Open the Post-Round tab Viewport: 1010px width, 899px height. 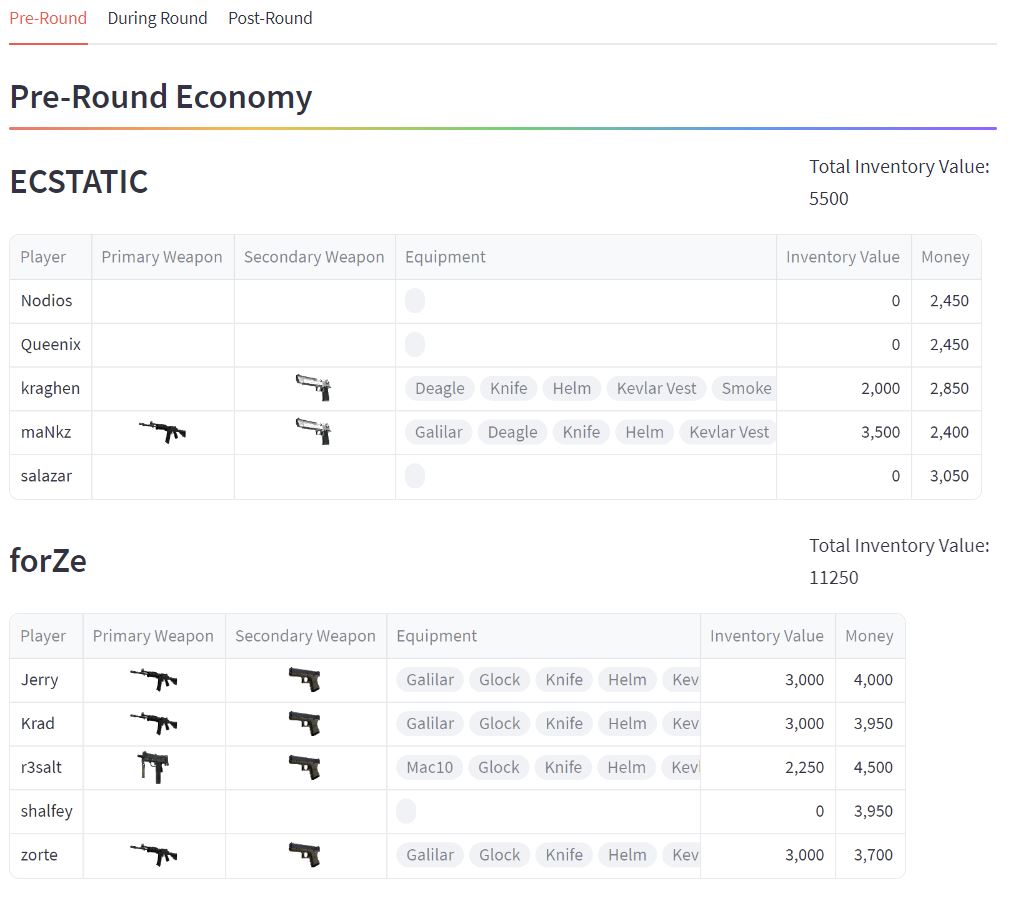click(x=270, y=18)
